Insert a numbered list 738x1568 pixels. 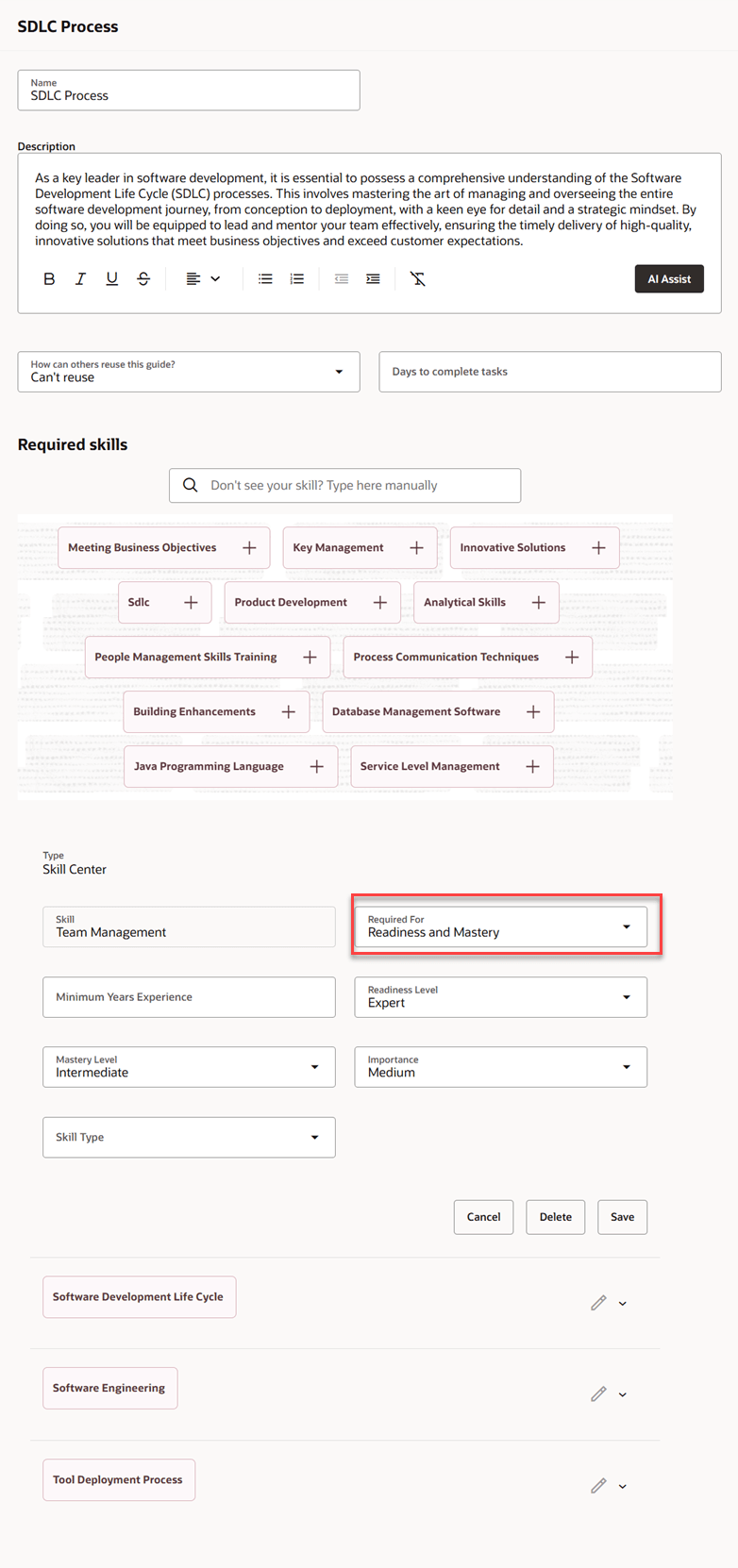click(296, 279)
